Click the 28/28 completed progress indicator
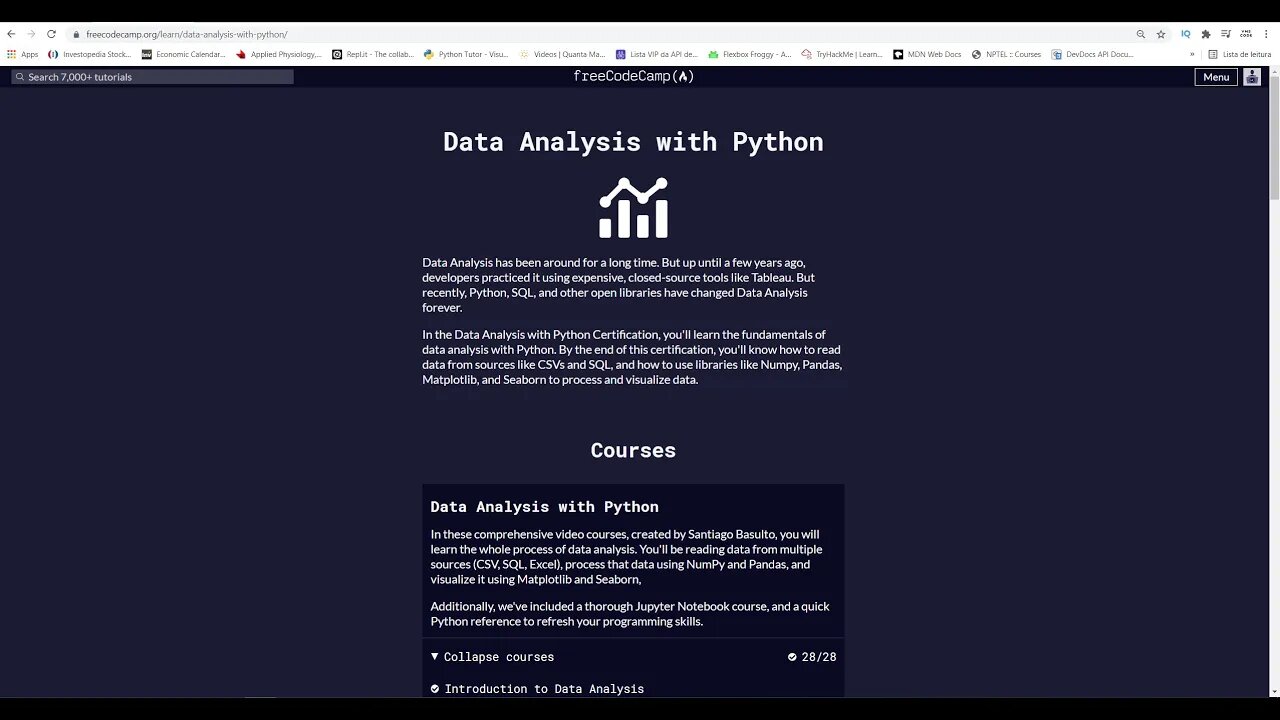The width and height of the screenshot is (1280, 720). coord(812,657)
